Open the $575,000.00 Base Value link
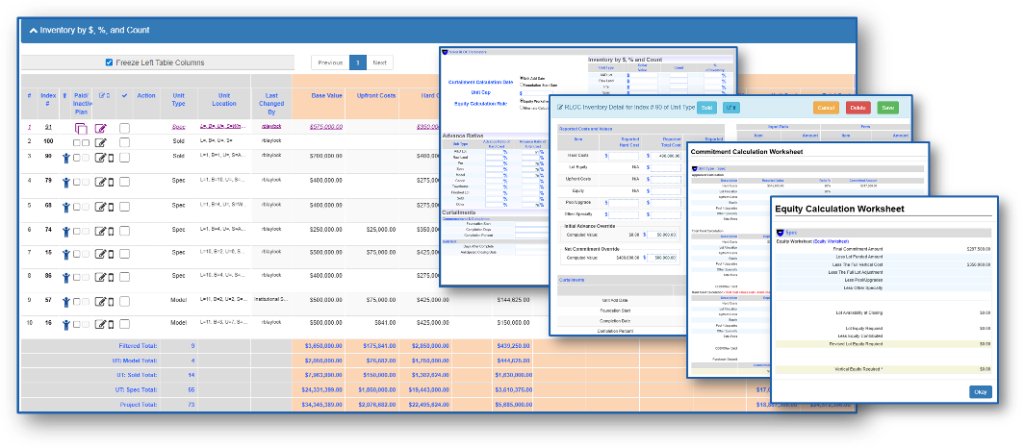 coord(327,127)
